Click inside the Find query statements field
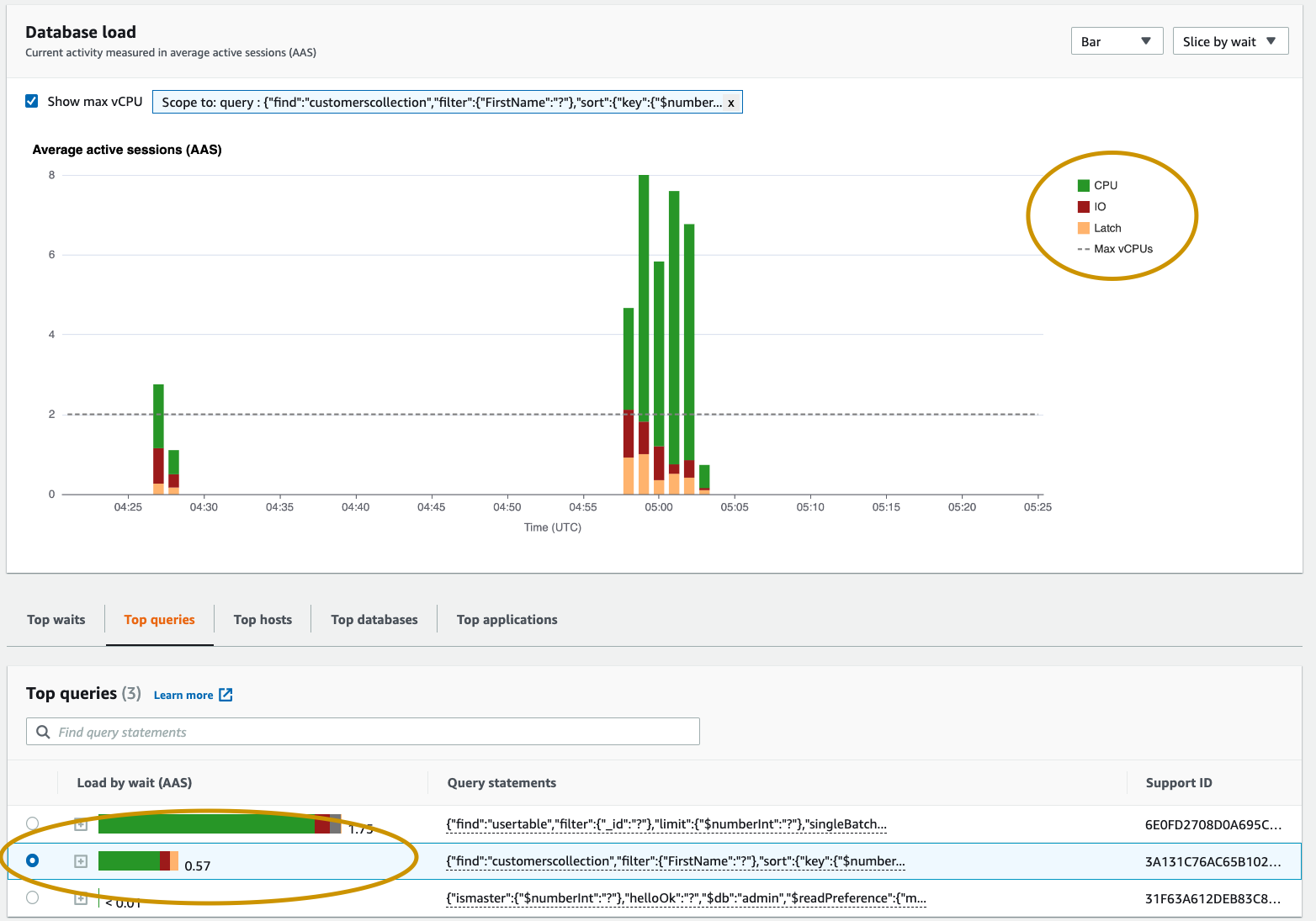Image resolution: width=1316 pixels, height=921 pixels. [252, 731]
